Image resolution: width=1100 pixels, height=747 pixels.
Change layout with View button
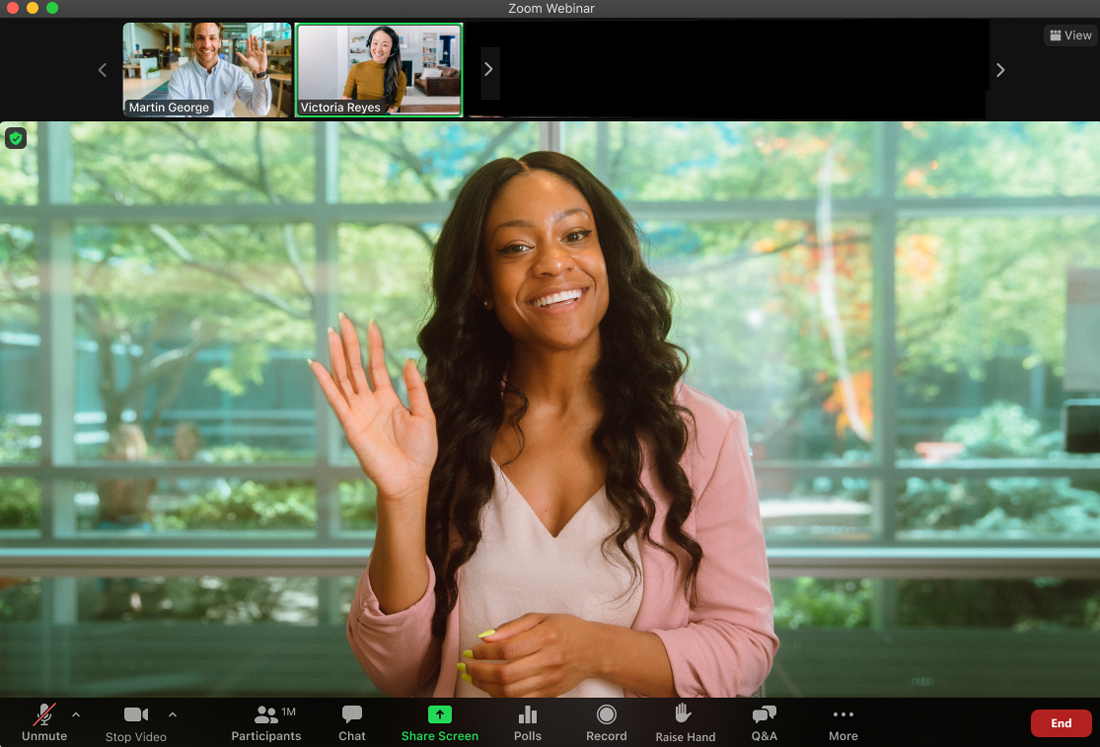[x=1071, y=35]
